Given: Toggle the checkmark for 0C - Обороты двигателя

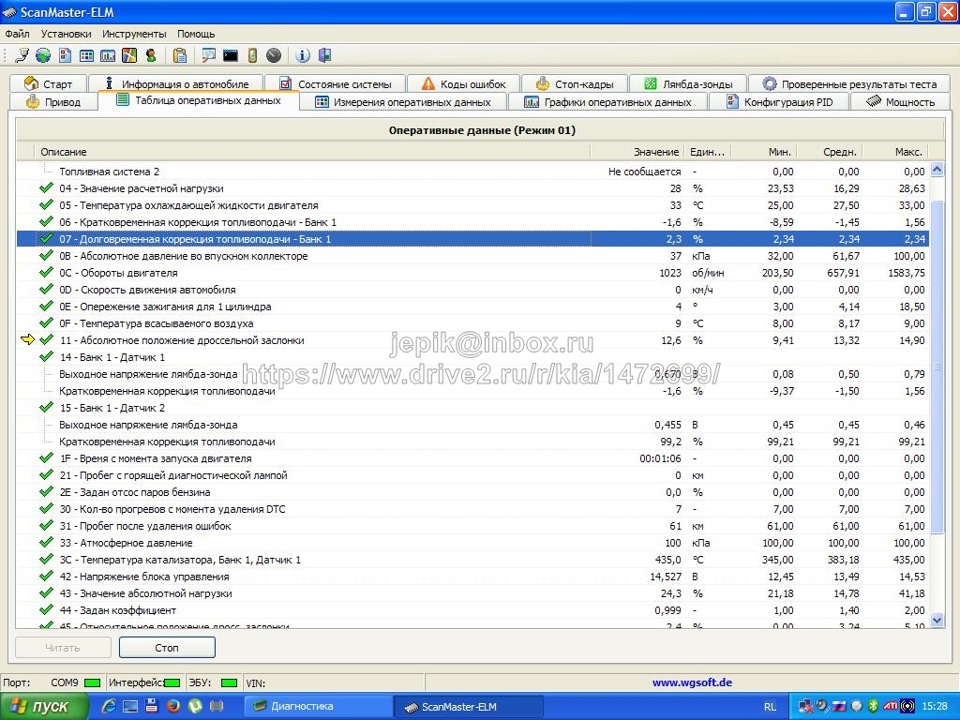Looking at the screenshot, I should point(46,273).
